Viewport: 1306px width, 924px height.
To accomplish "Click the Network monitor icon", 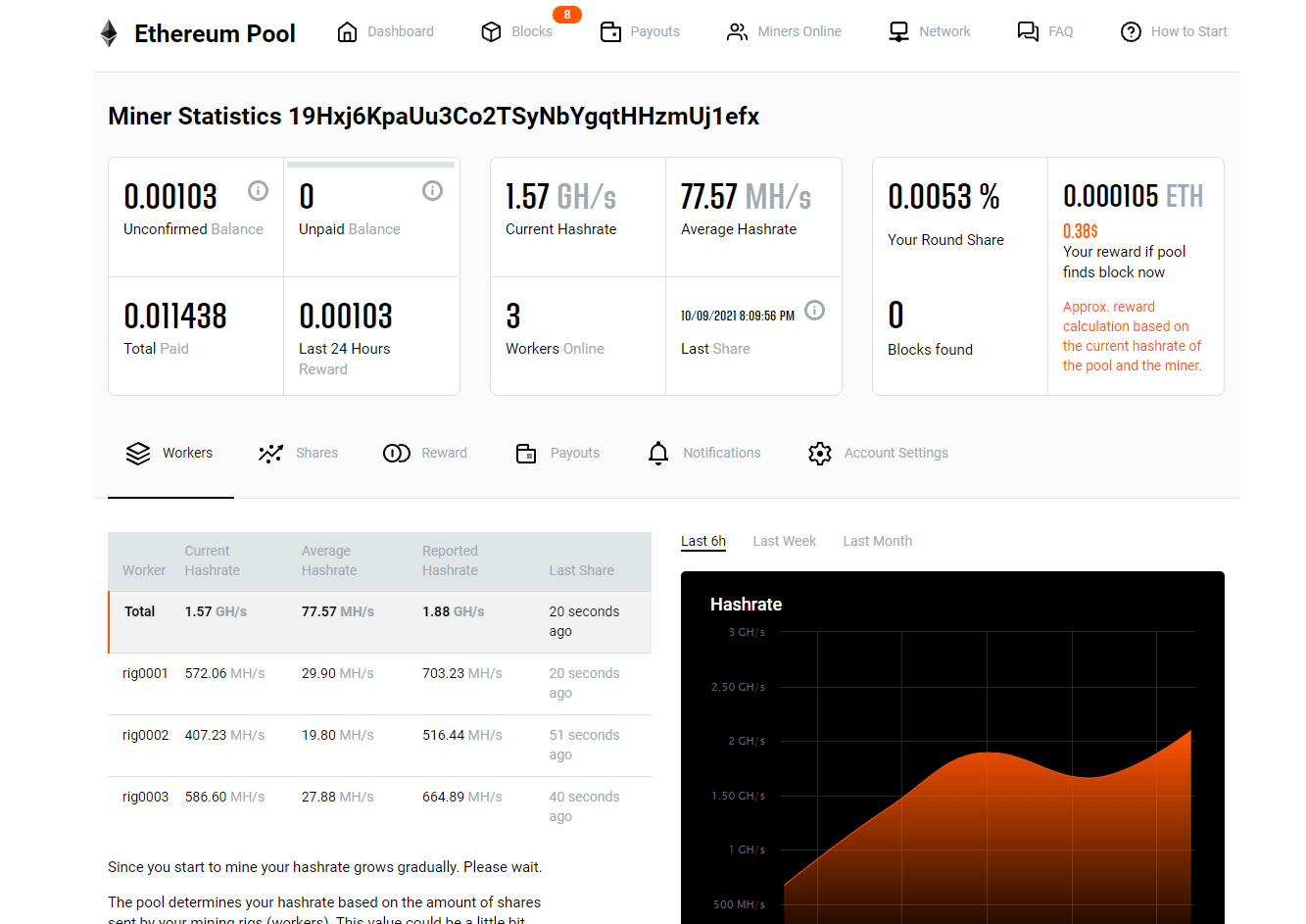I will (x=898, y=32).
